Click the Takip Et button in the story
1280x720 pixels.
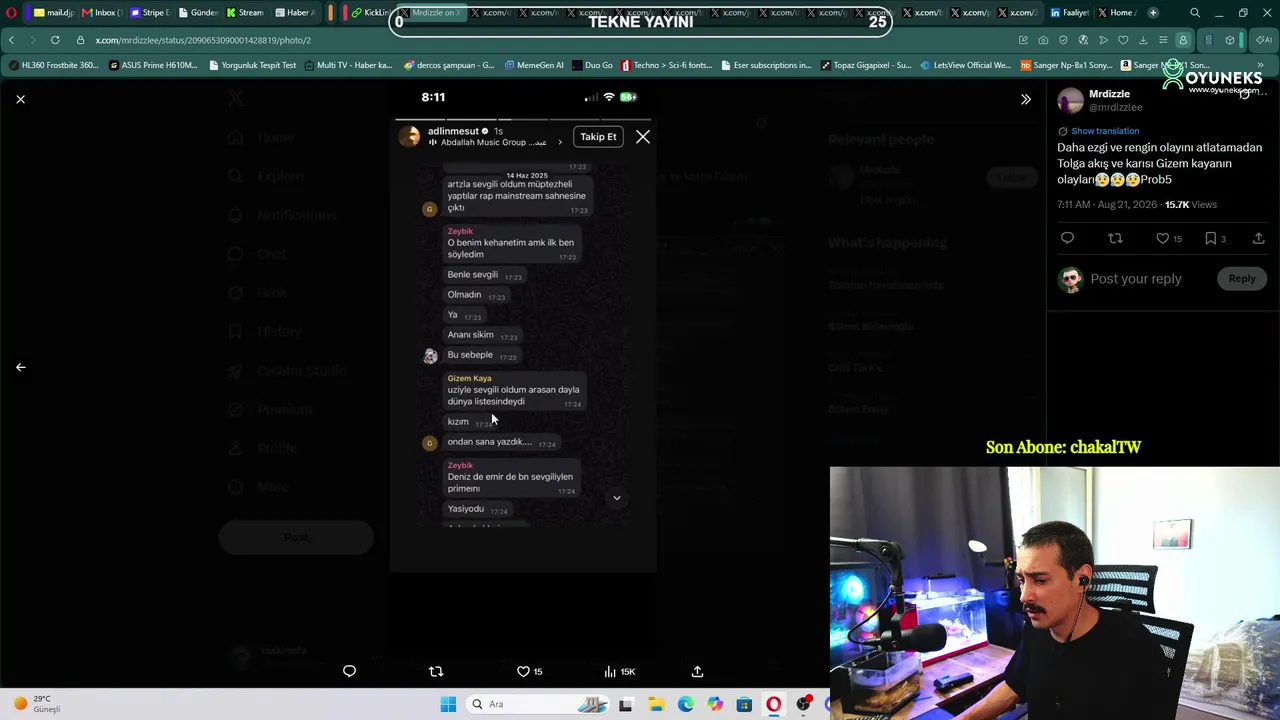point(598,137)
